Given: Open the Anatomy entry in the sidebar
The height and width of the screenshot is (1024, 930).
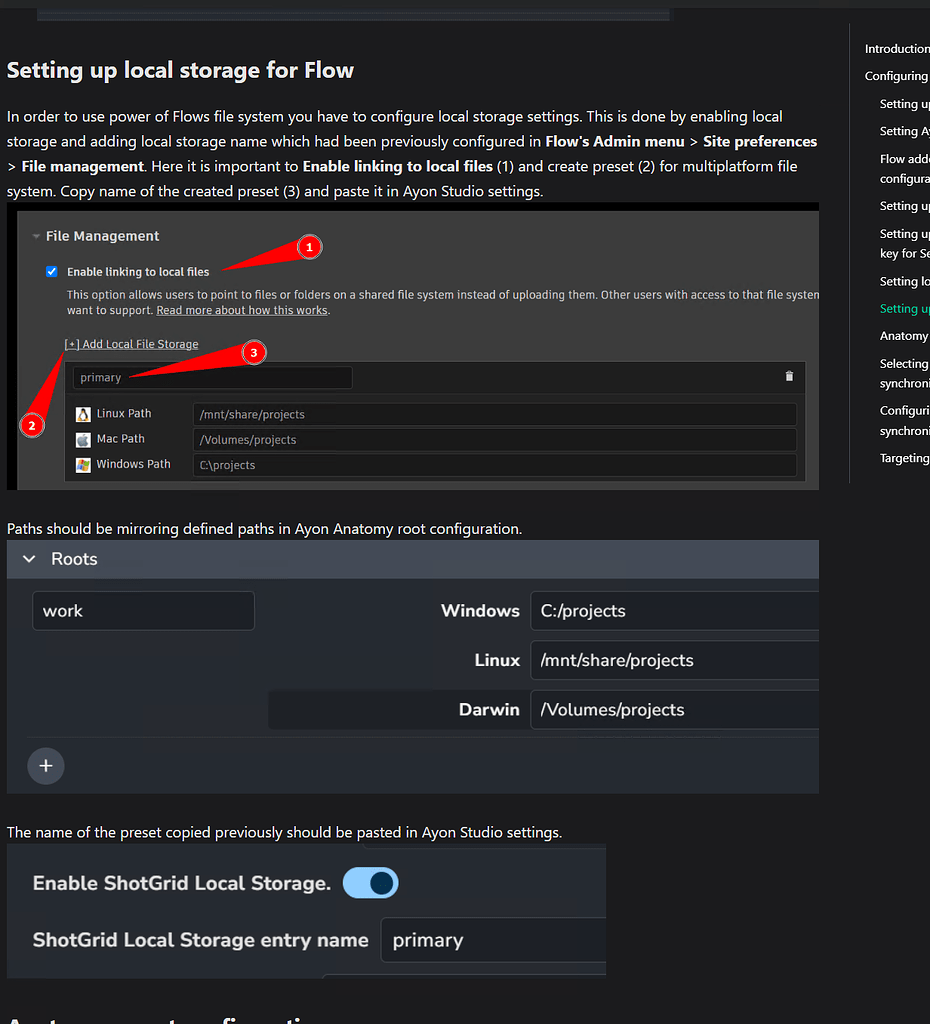Looking at the screenshot, I should [x=903, y=335].
